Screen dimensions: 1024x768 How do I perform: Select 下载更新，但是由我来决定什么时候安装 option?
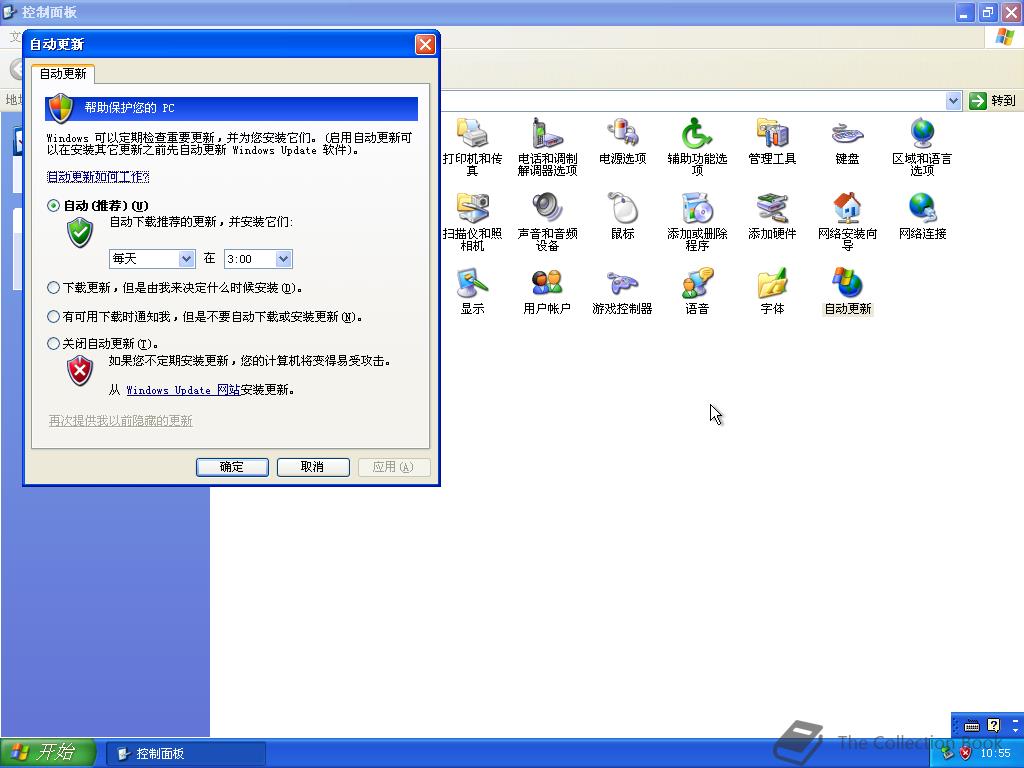click(54, 287)
